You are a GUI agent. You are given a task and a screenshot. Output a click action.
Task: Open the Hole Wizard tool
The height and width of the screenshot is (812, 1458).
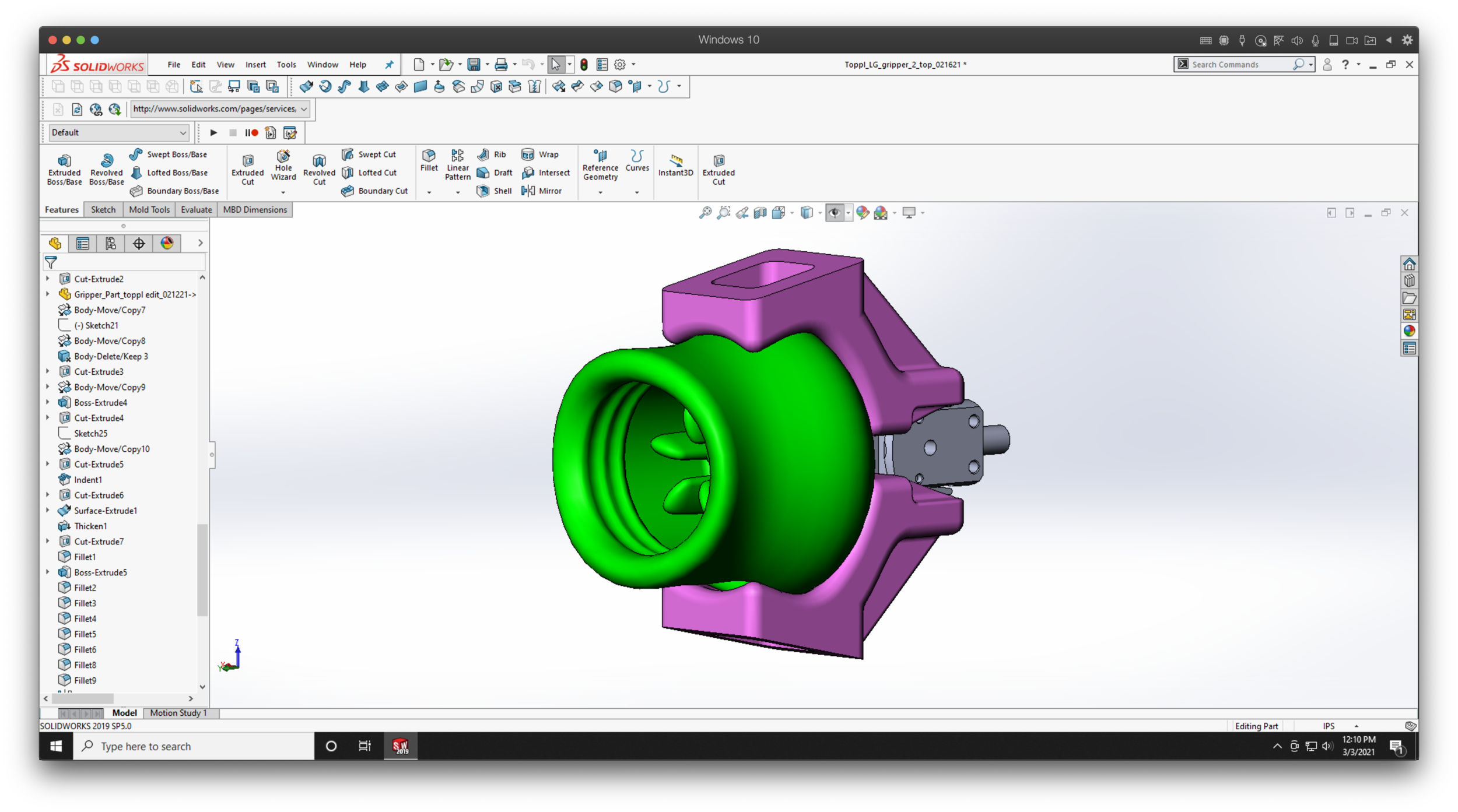283,166
